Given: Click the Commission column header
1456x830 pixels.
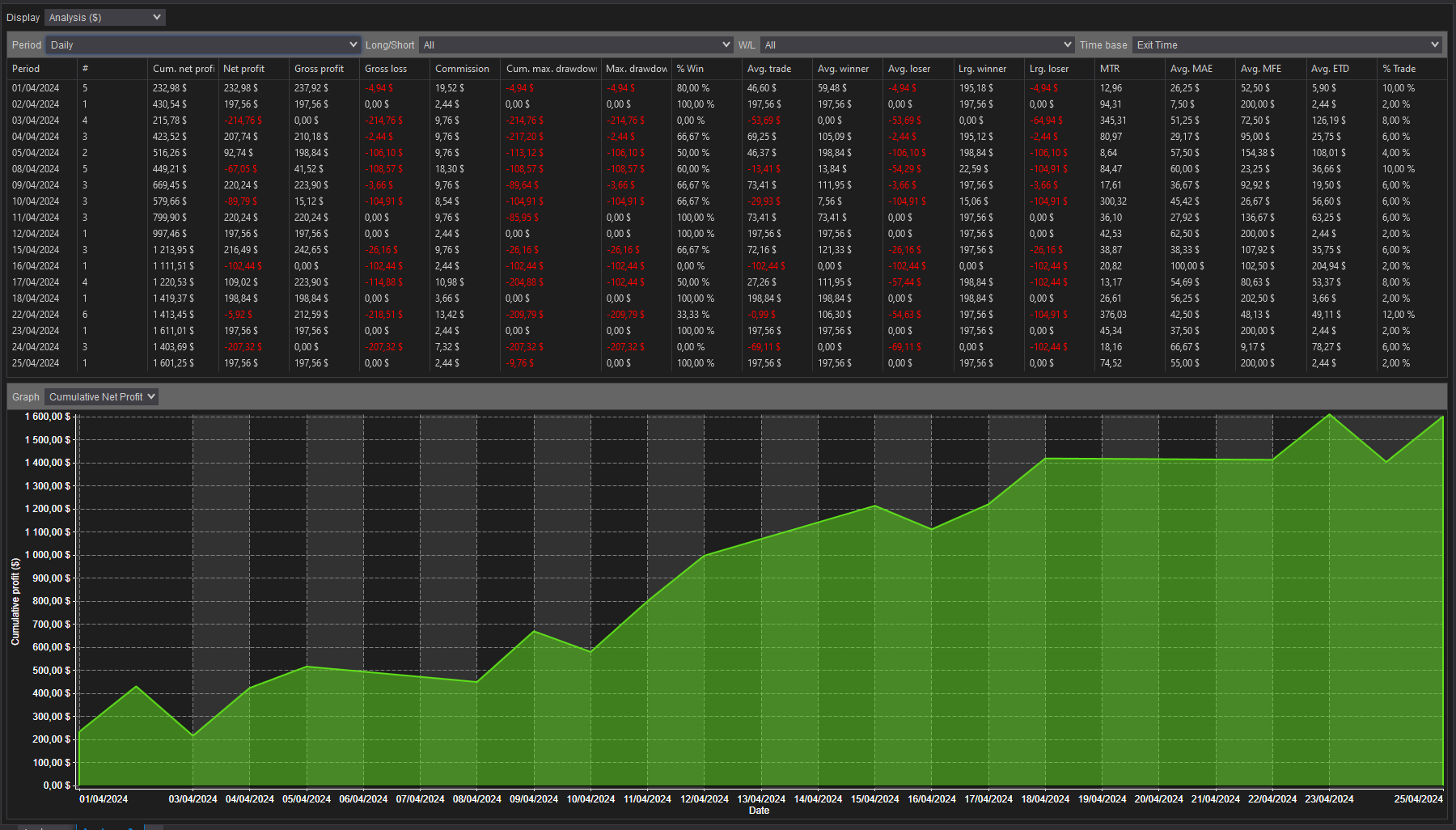Looking at the screenshot, I should [x=465, y=69].
